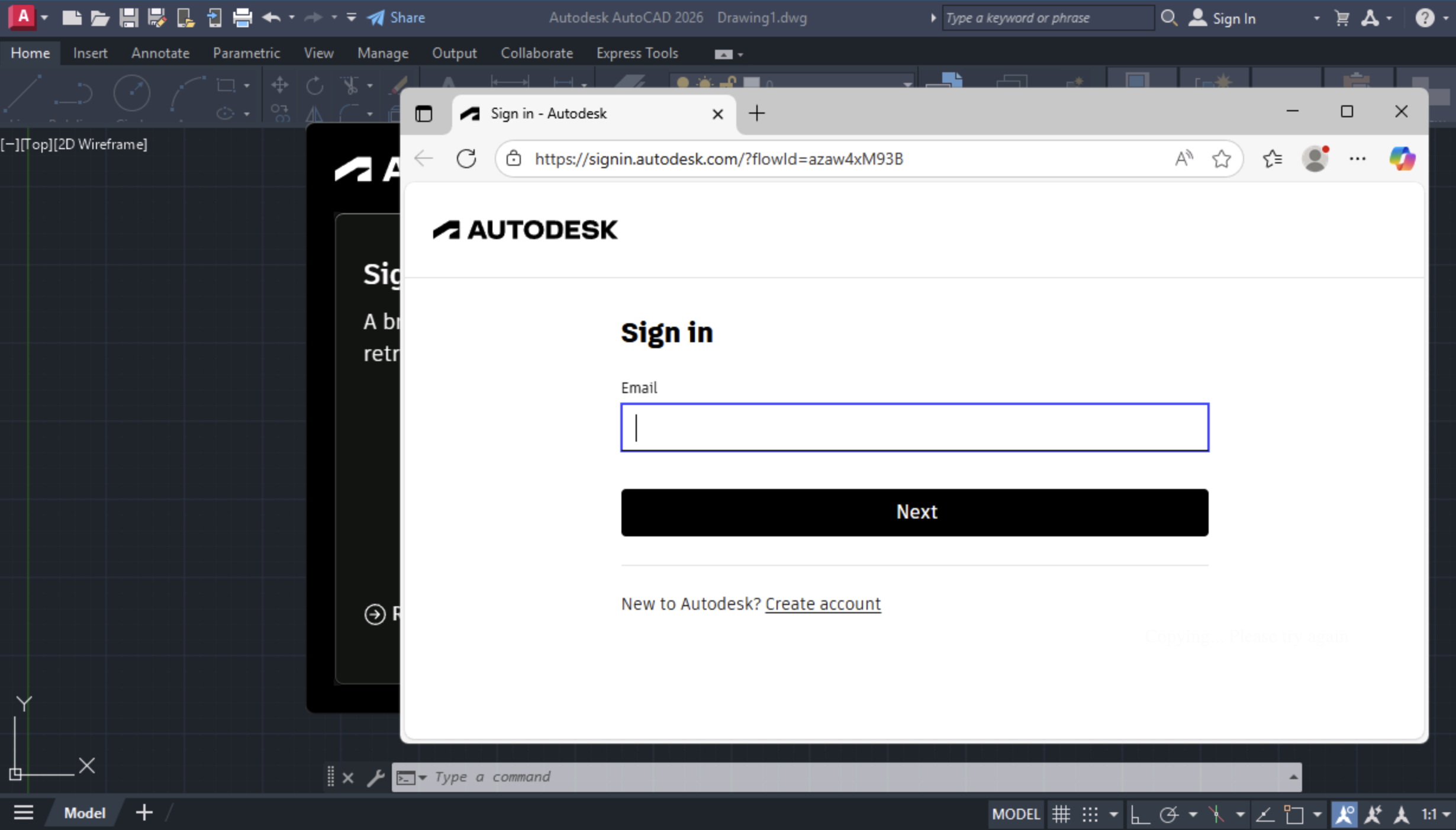
Task: Click the Share paper plane icon
Action: 375,18
